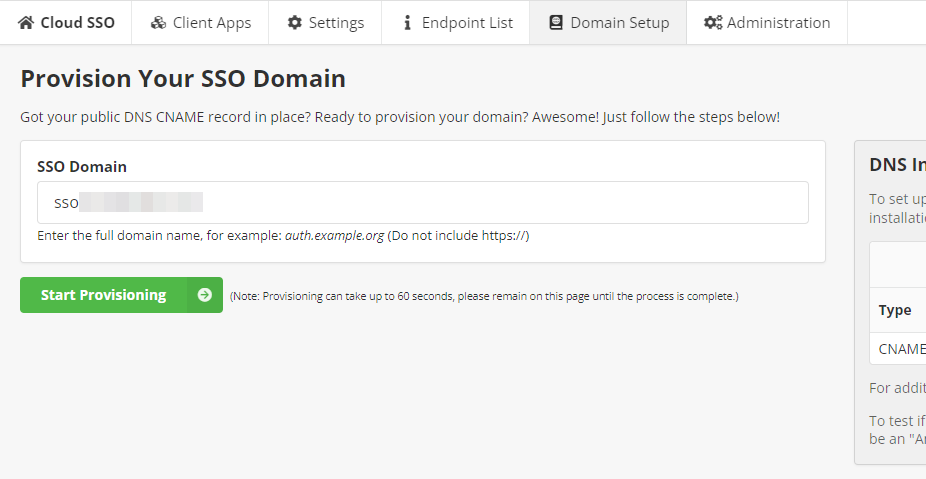Click the Provision Your SSO Domain heading

(183, 79)
